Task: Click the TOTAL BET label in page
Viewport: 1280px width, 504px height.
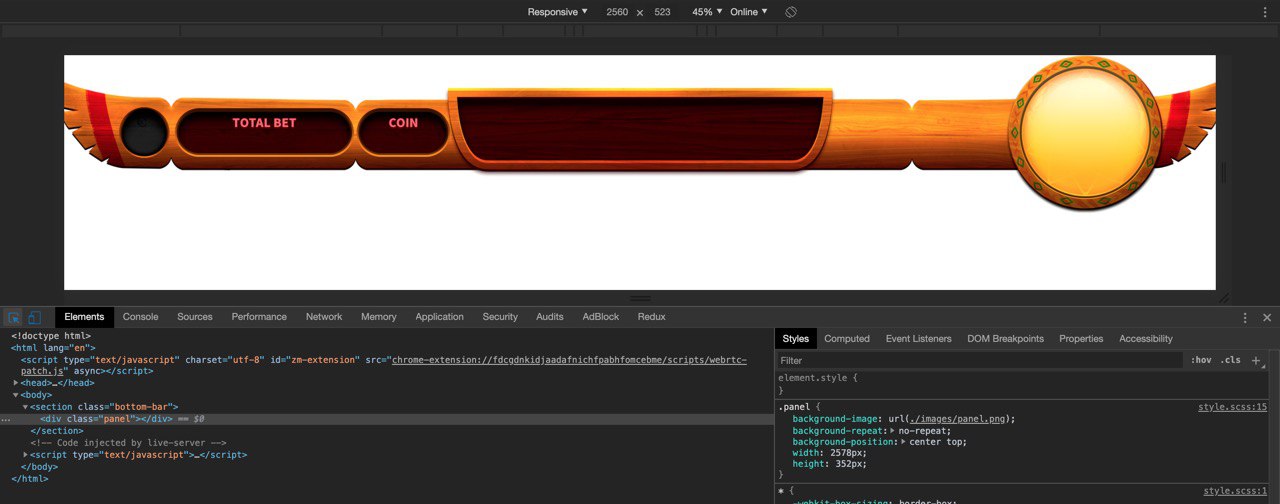Action: click(264, 123)
